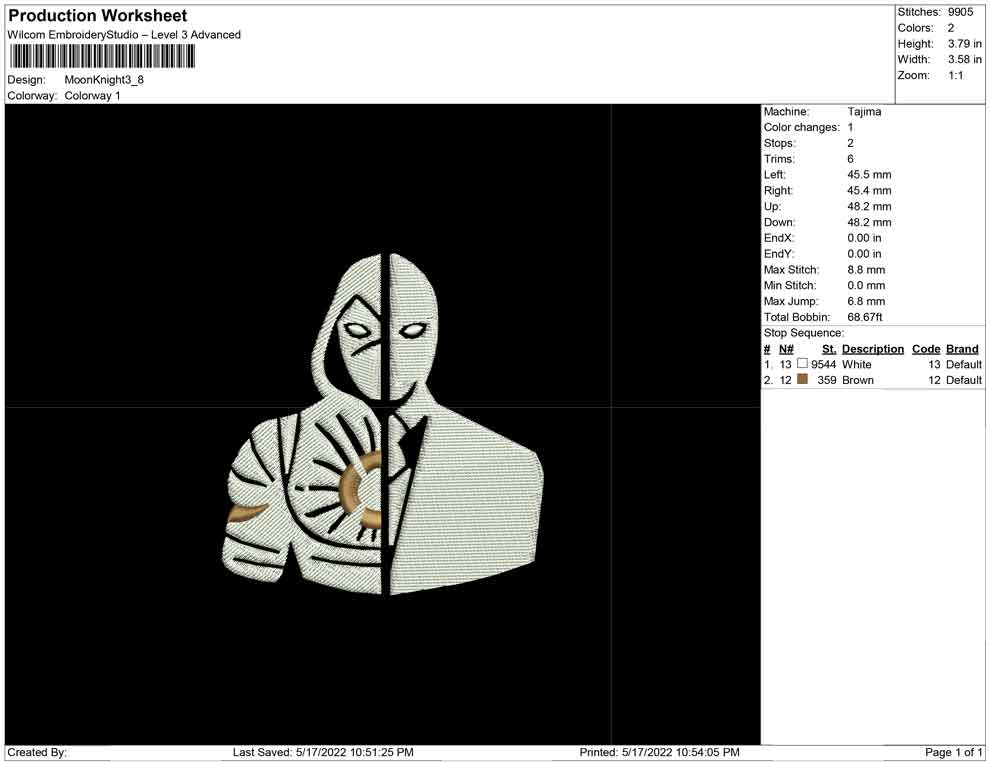990x762 pixels.
Task: Click the Colorway 1 value
Action: (x=92, y=96)
